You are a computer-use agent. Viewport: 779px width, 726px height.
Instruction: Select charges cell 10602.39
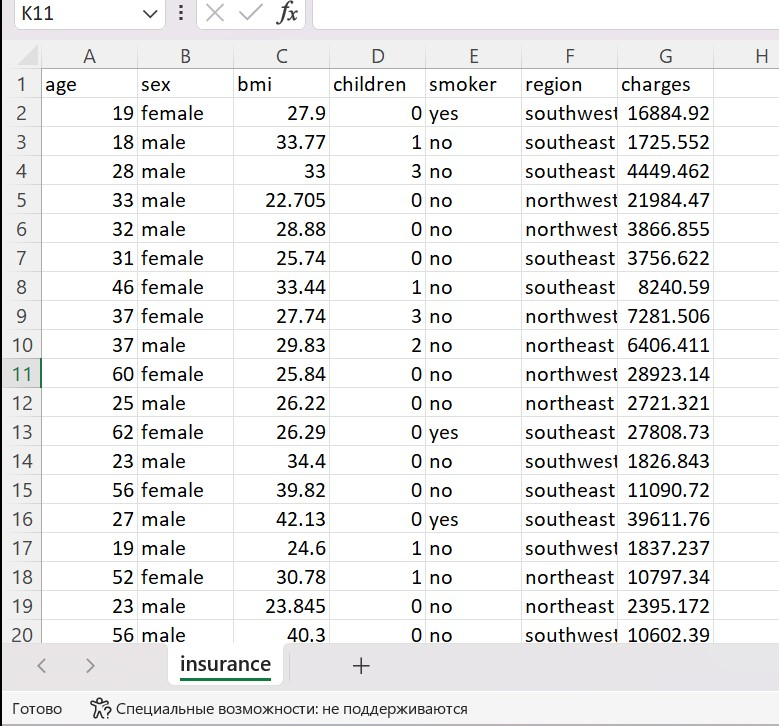(665, 633)
